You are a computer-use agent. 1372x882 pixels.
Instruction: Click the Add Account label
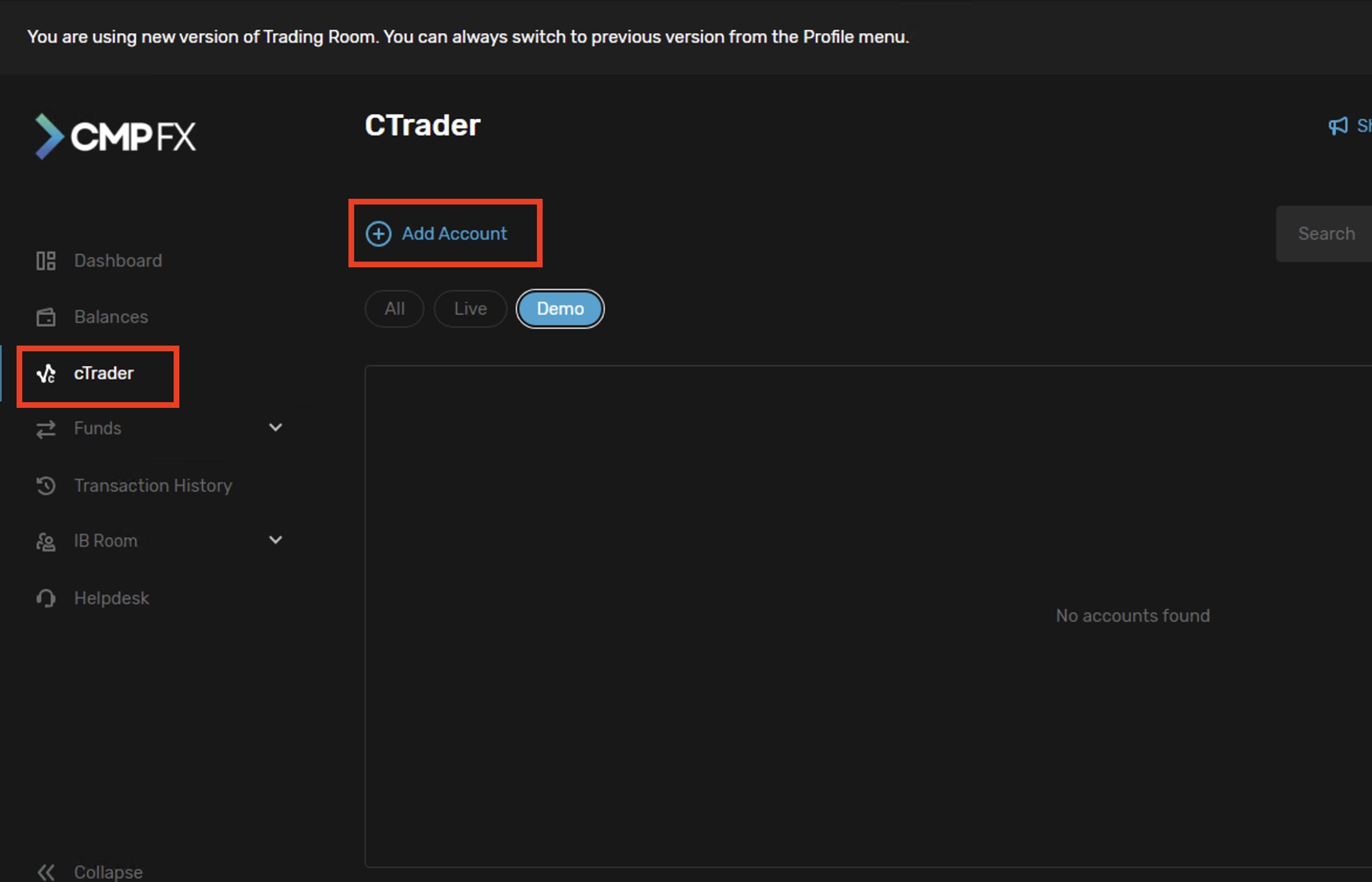454,234
